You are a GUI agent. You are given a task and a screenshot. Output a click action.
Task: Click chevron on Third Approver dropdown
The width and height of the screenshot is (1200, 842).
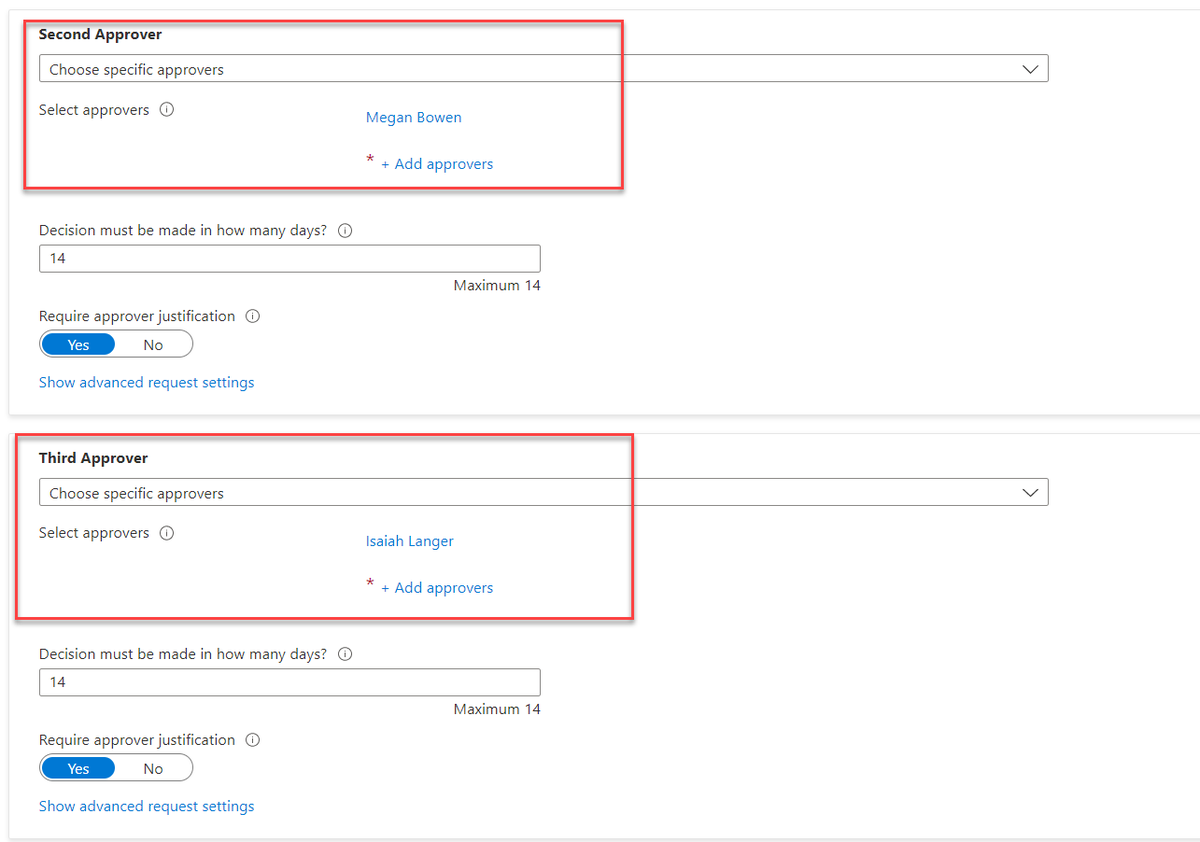pos(1030,492)
